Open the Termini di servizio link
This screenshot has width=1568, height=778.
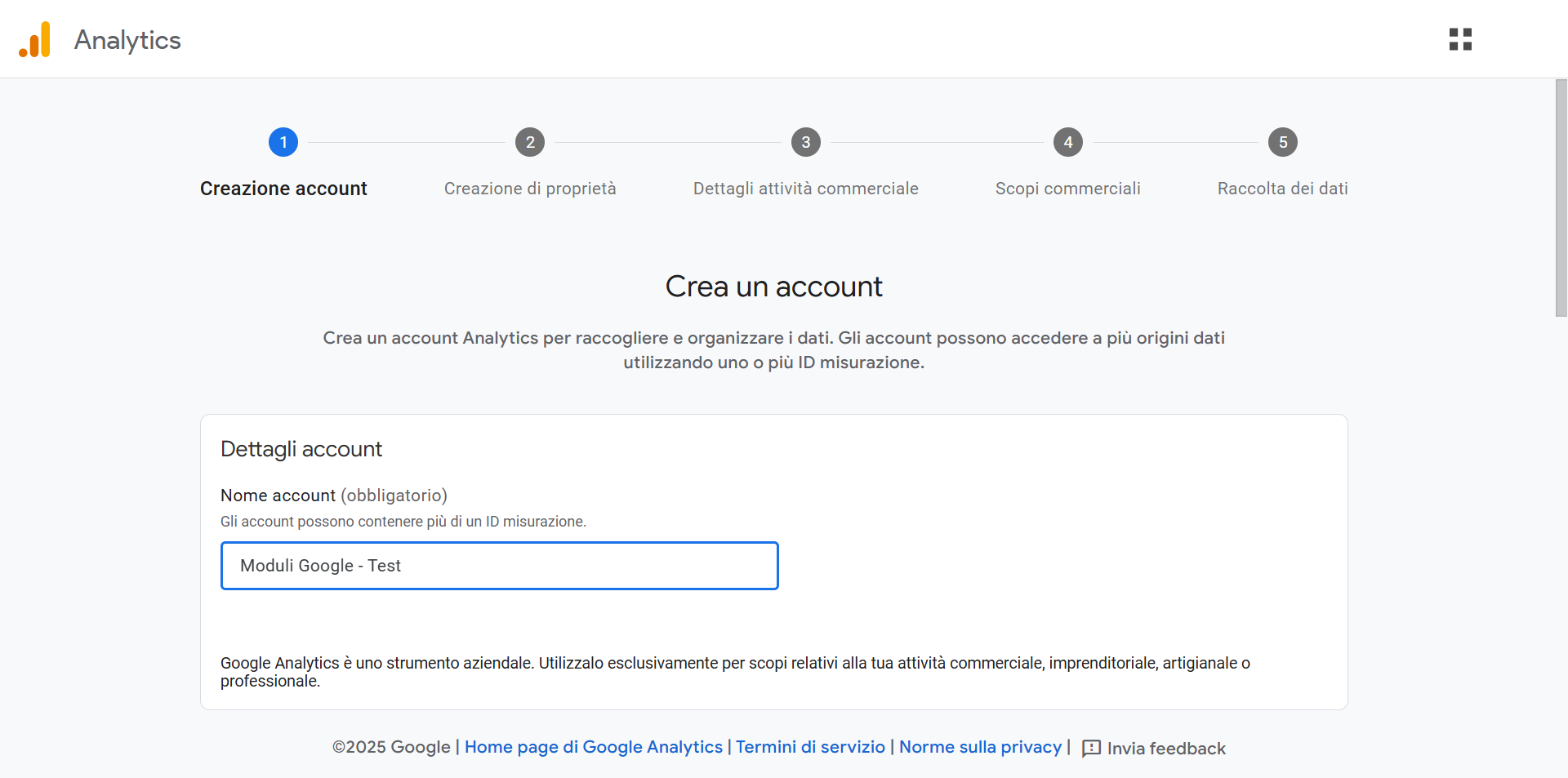(810, 747)
